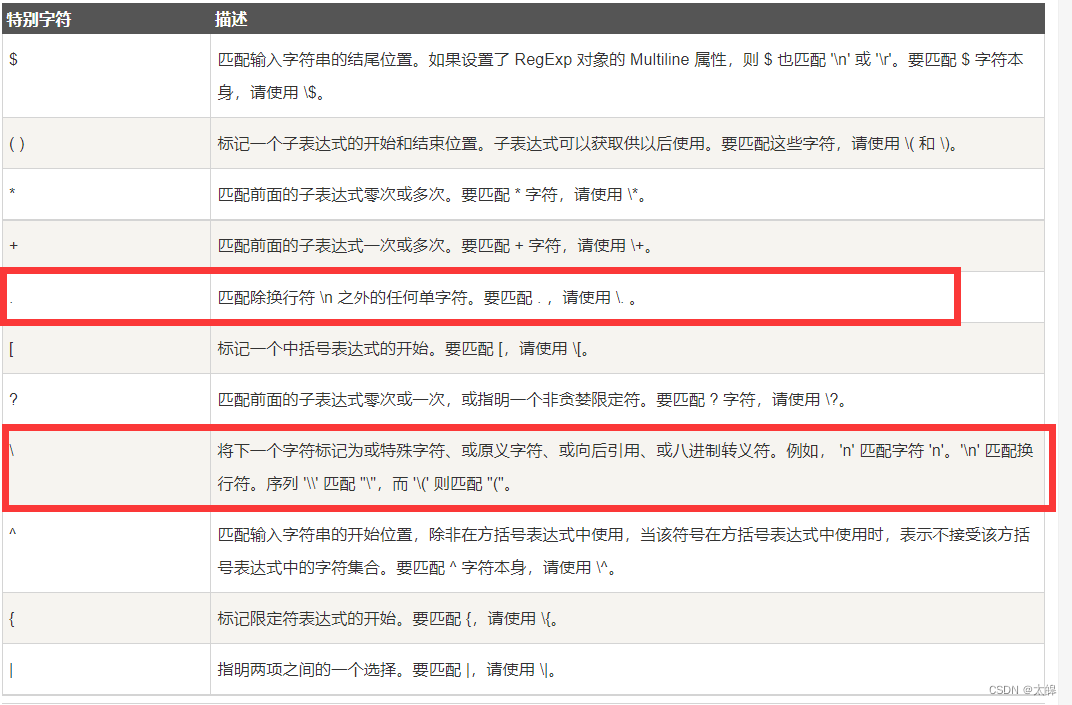Image resolution: width=1072 pixels, height=705 pixels.
Task: Click description starting 匹配输入字符串的结尾位置
Action: pos(620,76)
